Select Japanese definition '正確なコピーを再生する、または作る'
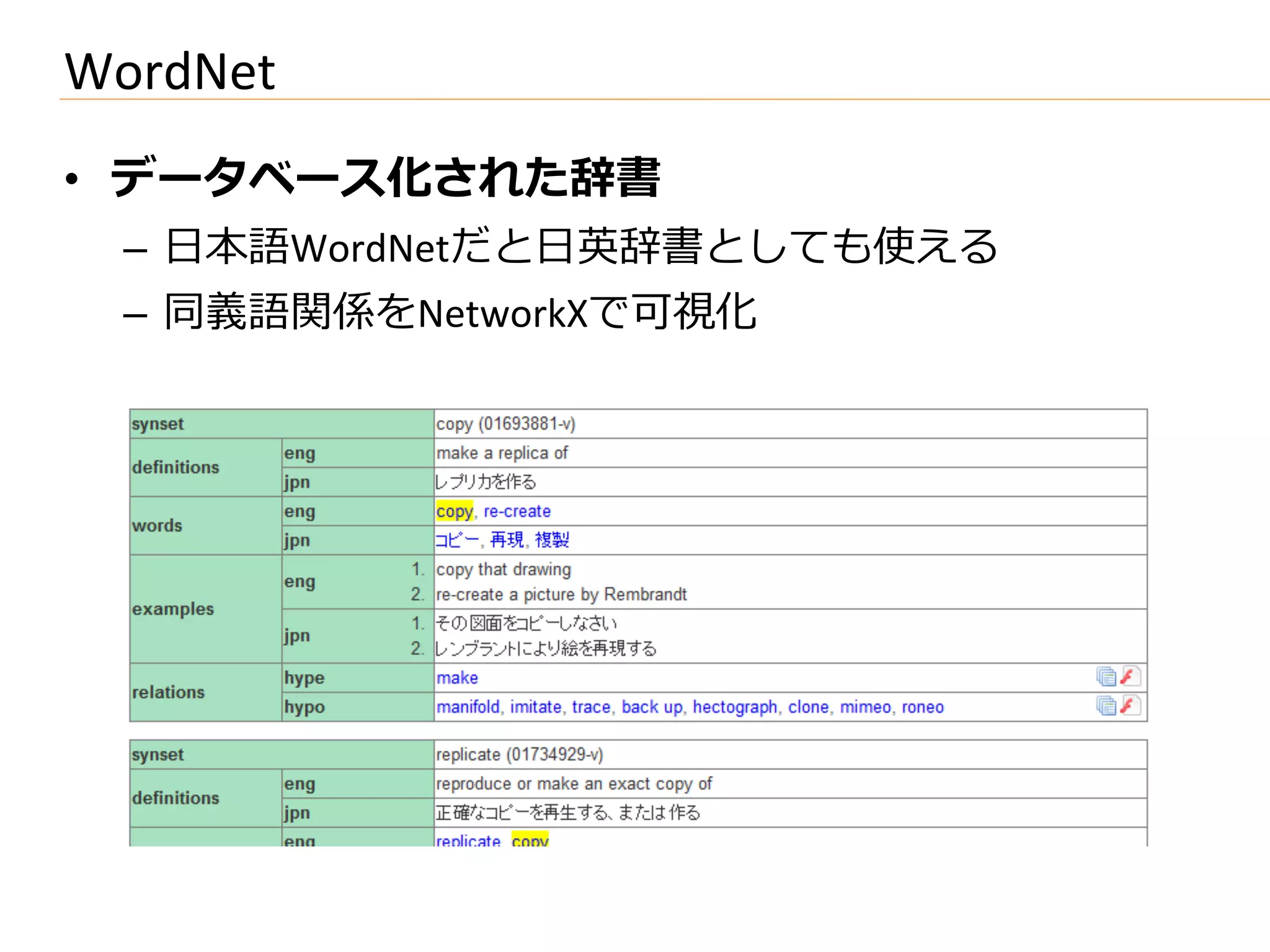The width and height of the screenshot is (1270, 952). pos(567,813)
